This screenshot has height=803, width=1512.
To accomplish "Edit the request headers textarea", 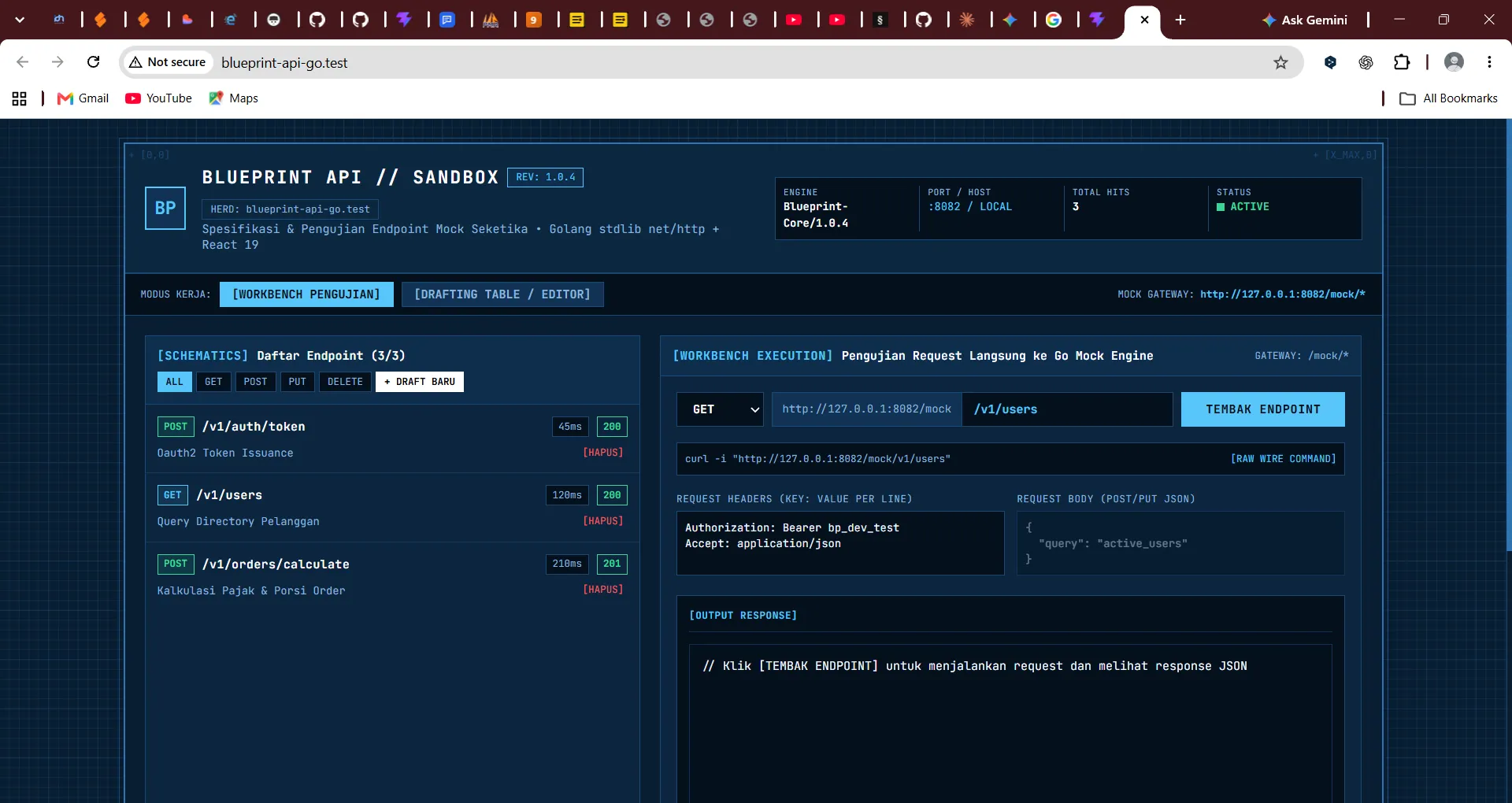I will pyautogui.click(x=840, y=543).
